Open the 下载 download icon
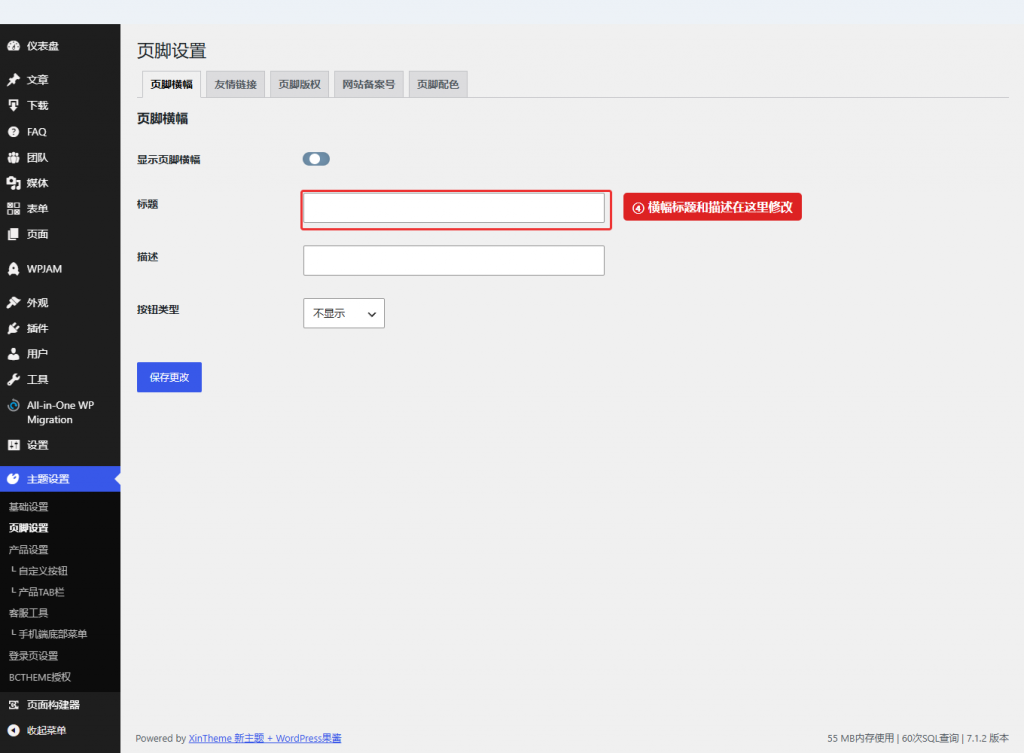The image size is (1024, 753). tap(13, 105)
